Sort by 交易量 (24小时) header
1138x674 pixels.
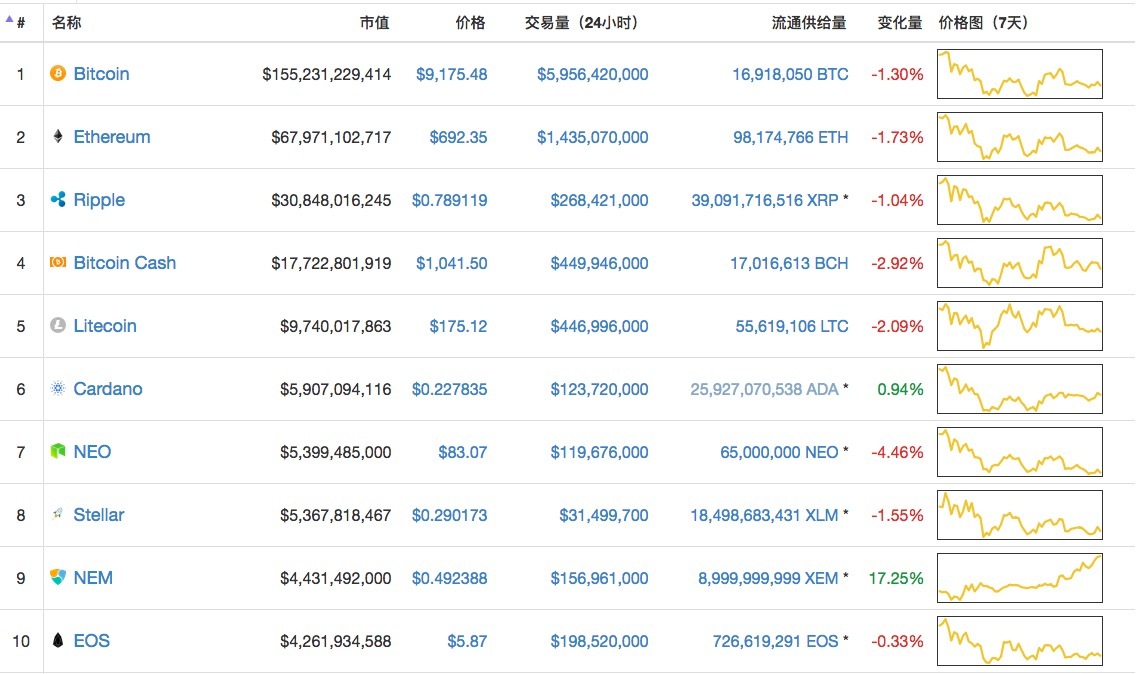tap(582, 23)
